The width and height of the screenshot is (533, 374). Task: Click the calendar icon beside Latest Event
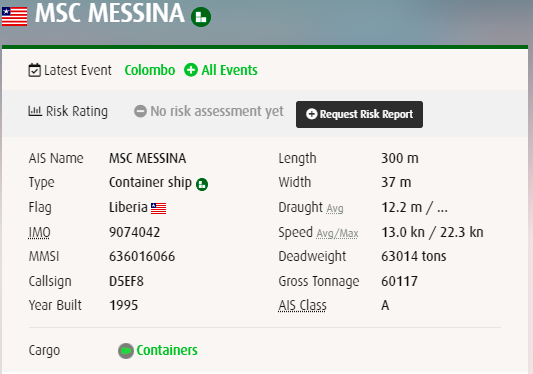(34, 70)
